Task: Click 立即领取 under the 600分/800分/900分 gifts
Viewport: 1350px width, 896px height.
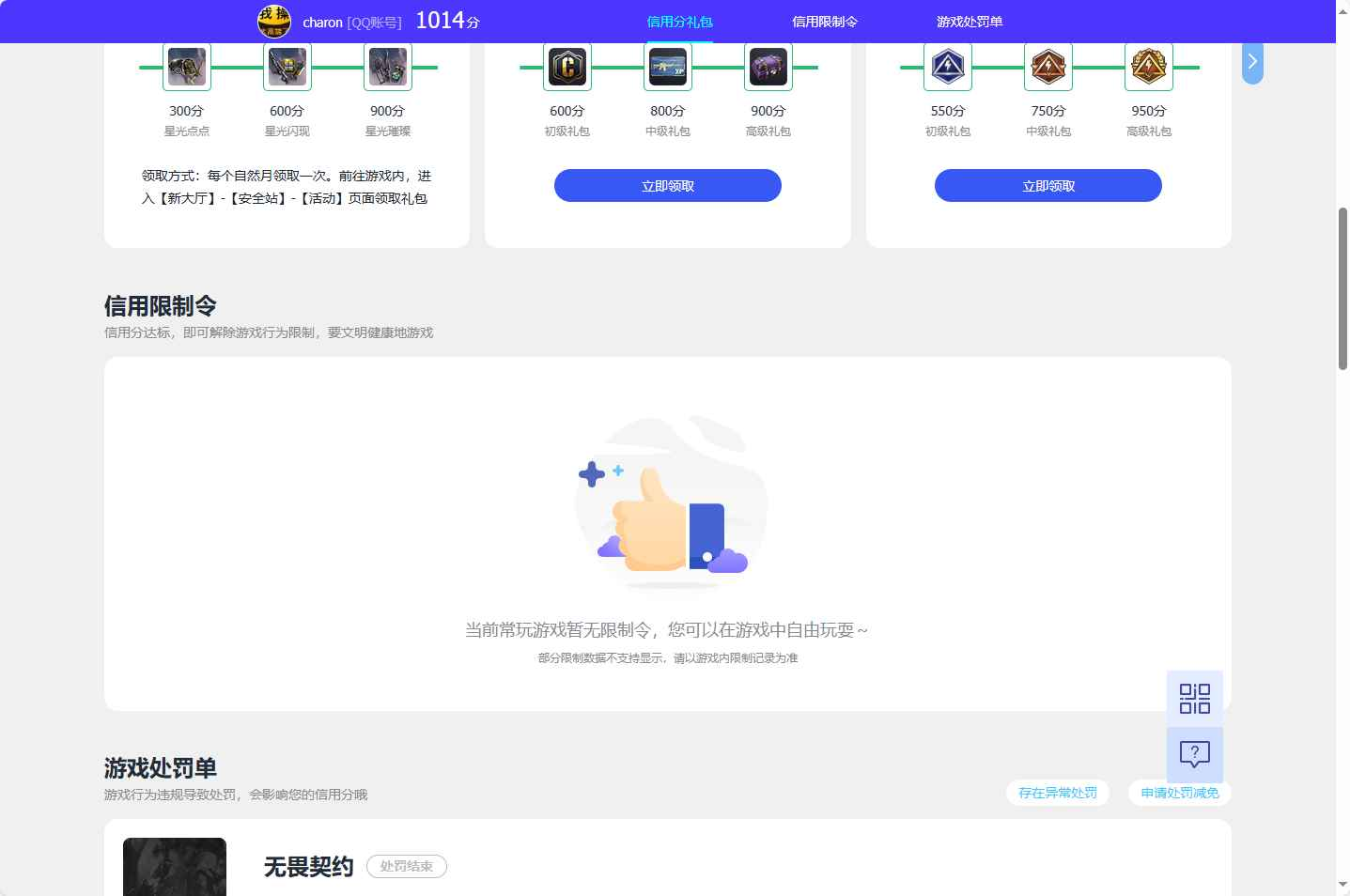Action: click(x=668, y=186)
